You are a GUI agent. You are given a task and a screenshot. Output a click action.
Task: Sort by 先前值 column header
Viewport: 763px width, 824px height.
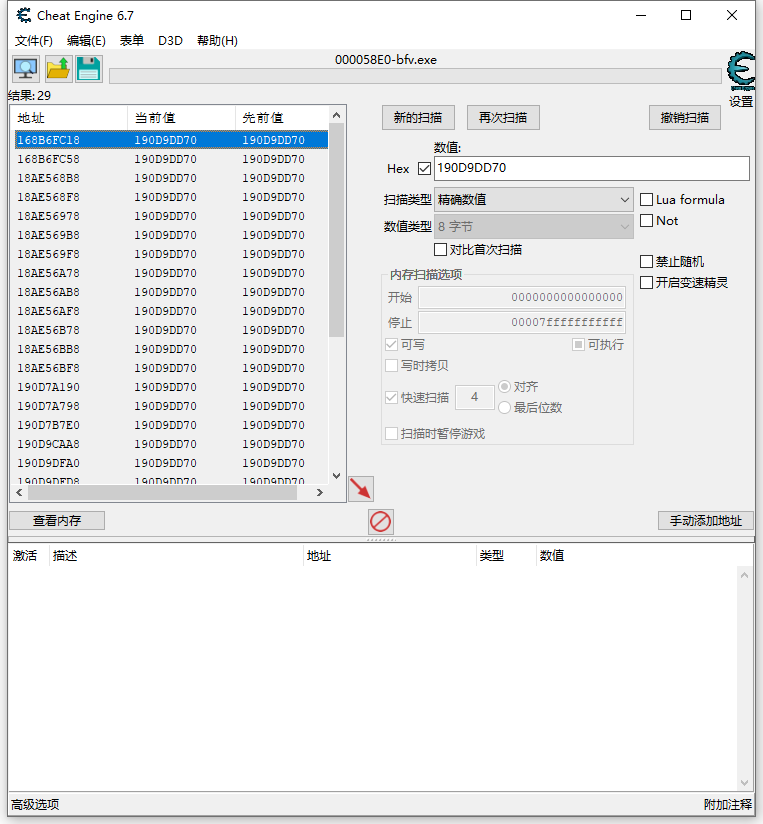284,118
